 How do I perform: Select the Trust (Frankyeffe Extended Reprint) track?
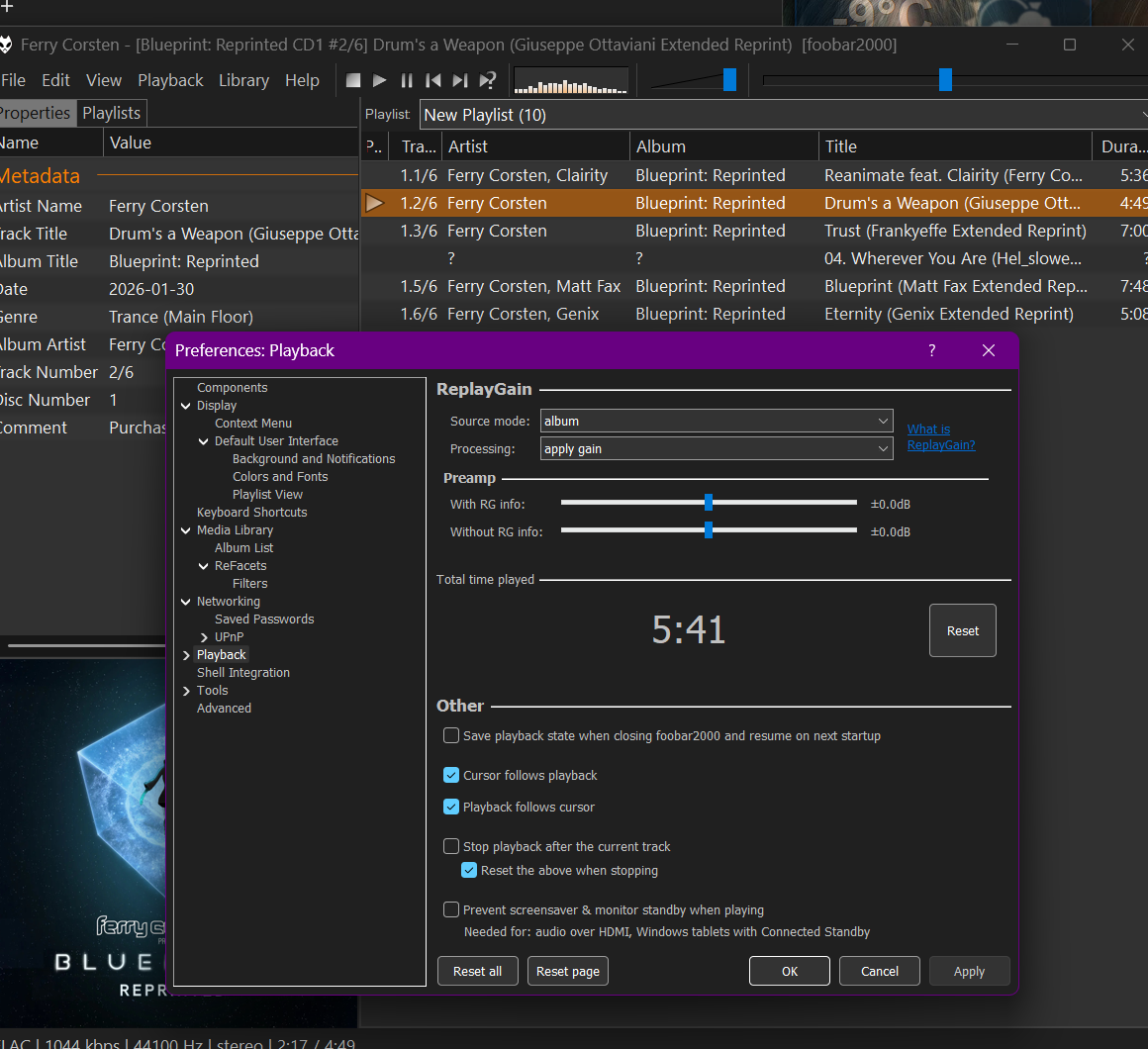click(x=755, y=231)
